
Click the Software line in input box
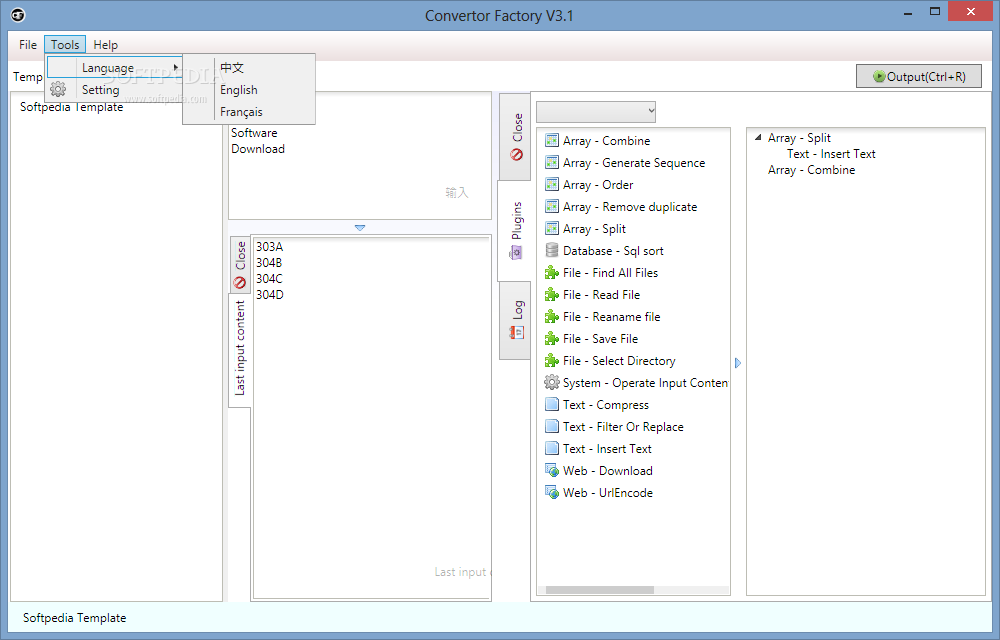[254, 133]
